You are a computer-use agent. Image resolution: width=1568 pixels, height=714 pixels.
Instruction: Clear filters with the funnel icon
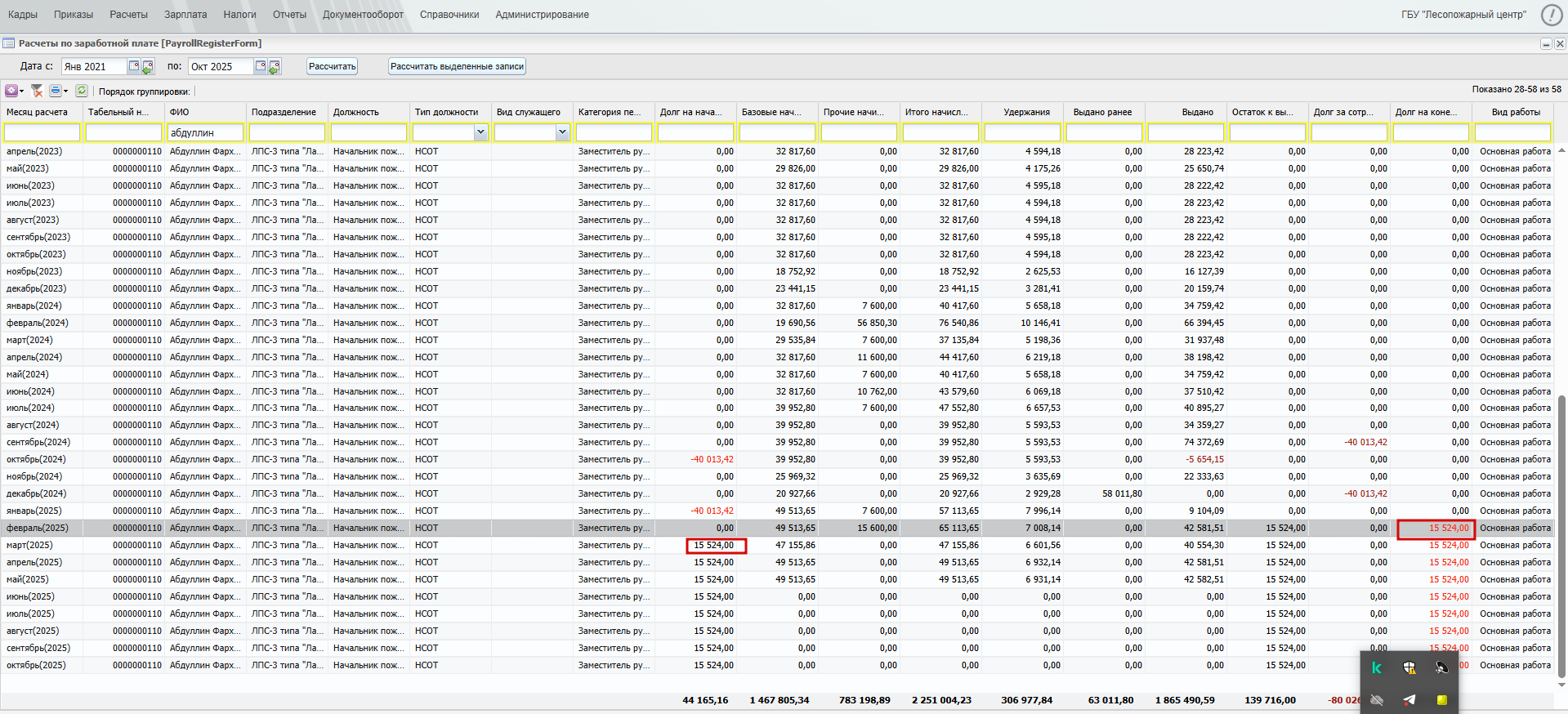pos(37,91)
